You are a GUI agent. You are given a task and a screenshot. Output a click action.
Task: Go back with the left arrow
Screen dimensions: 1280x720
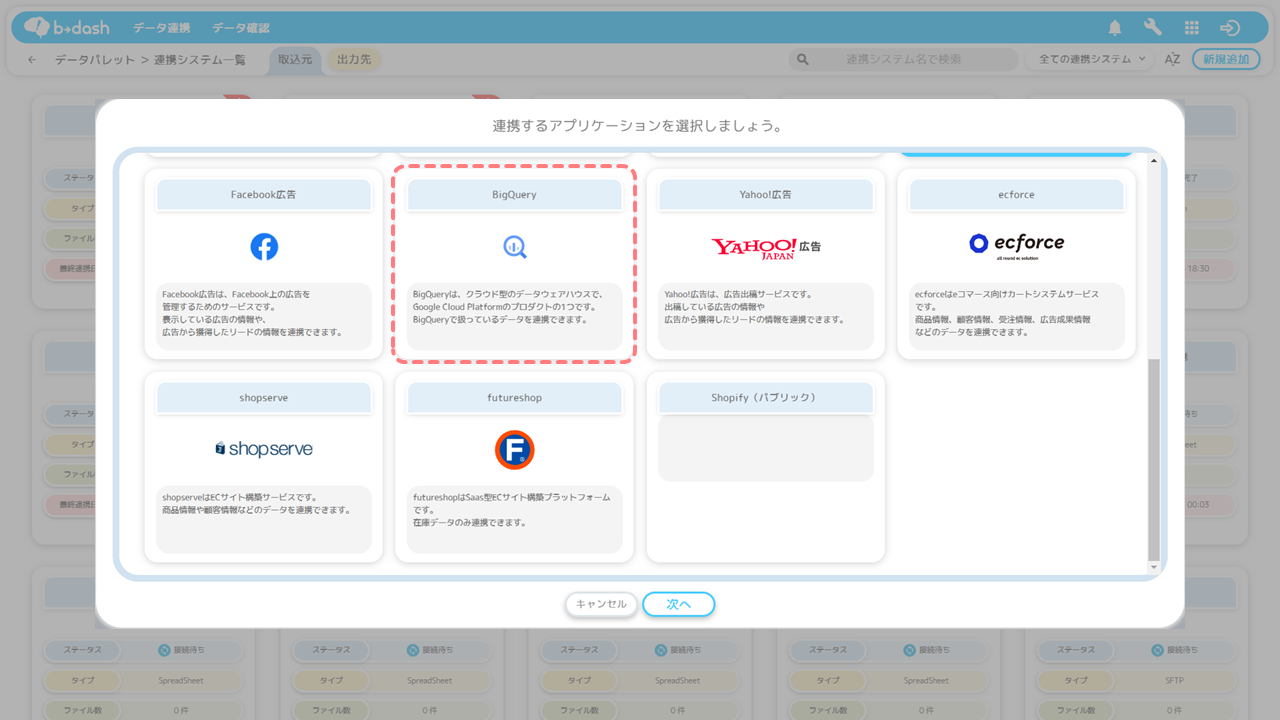tap(32, 60)
